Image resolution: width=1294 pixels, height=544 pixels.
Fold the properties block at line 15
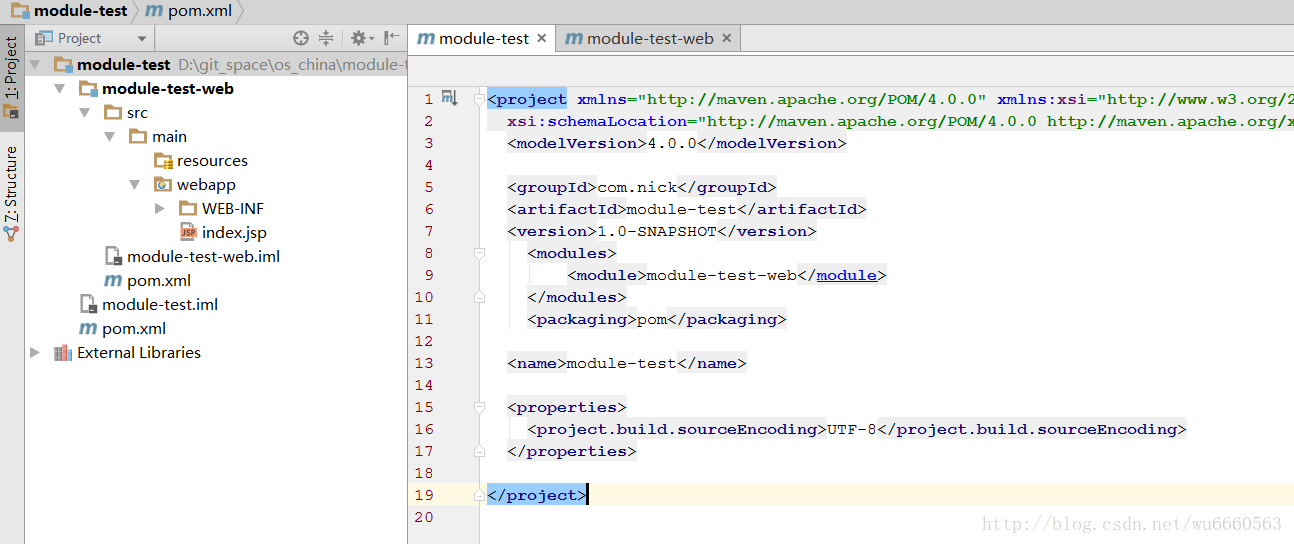pos(479,407)
